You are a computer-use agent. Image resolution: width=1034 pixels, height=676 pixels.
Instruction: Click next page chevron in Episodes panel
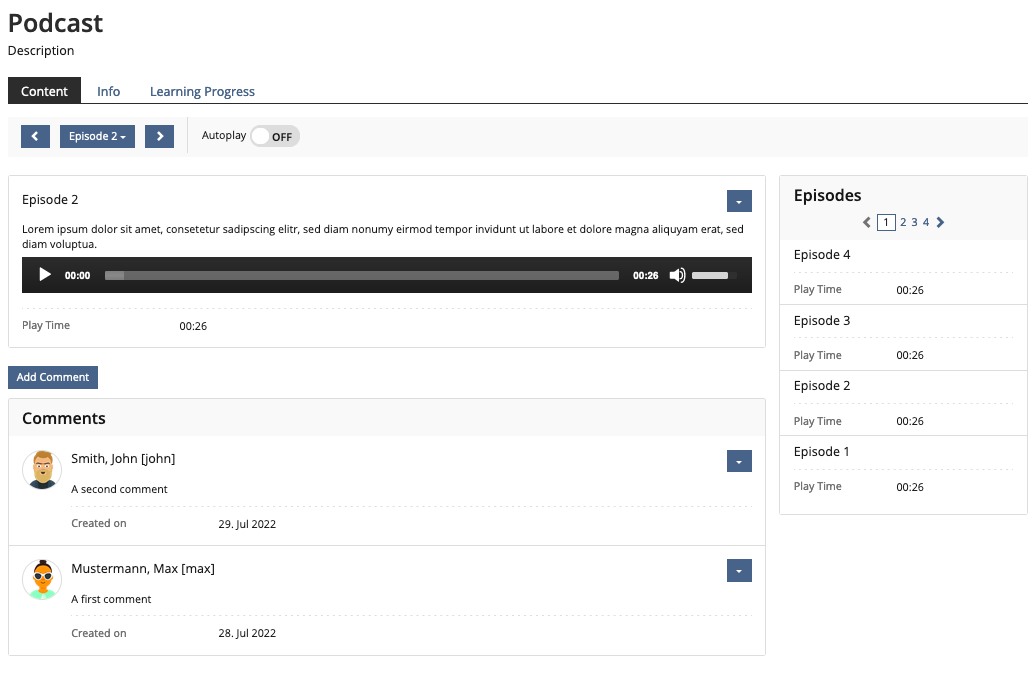tap(941, 222)
